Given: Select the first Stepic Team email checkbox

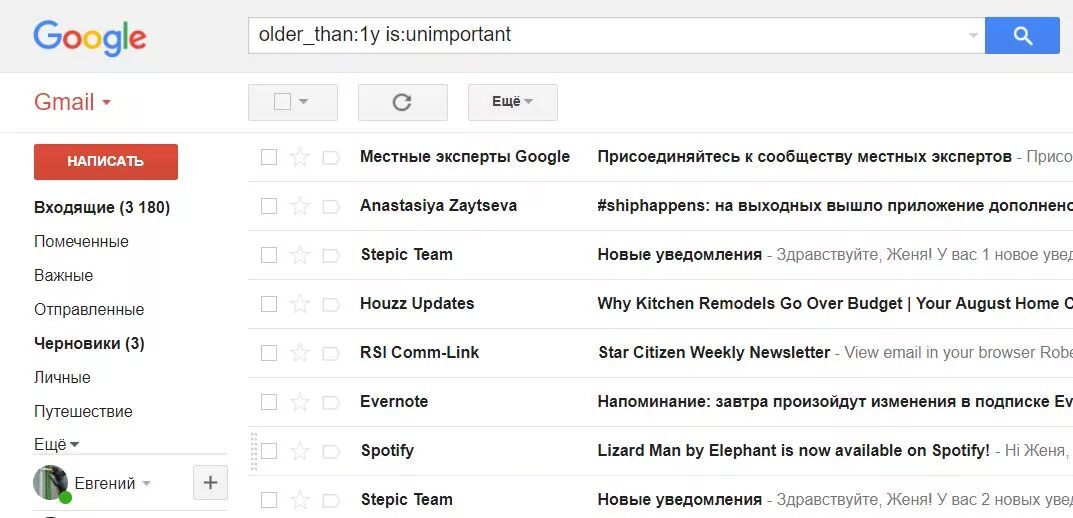Looking at the screenshot, I should click(x=269, y=255).
